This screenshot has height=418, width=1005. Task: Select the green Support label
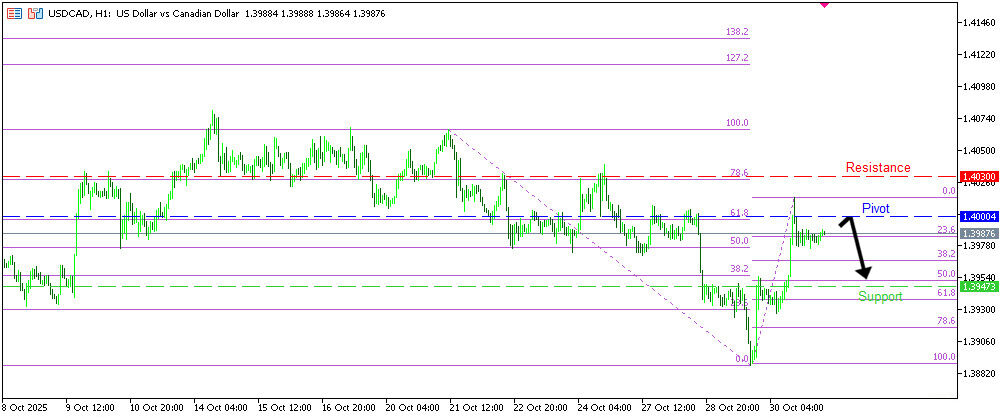coord(880,297)
